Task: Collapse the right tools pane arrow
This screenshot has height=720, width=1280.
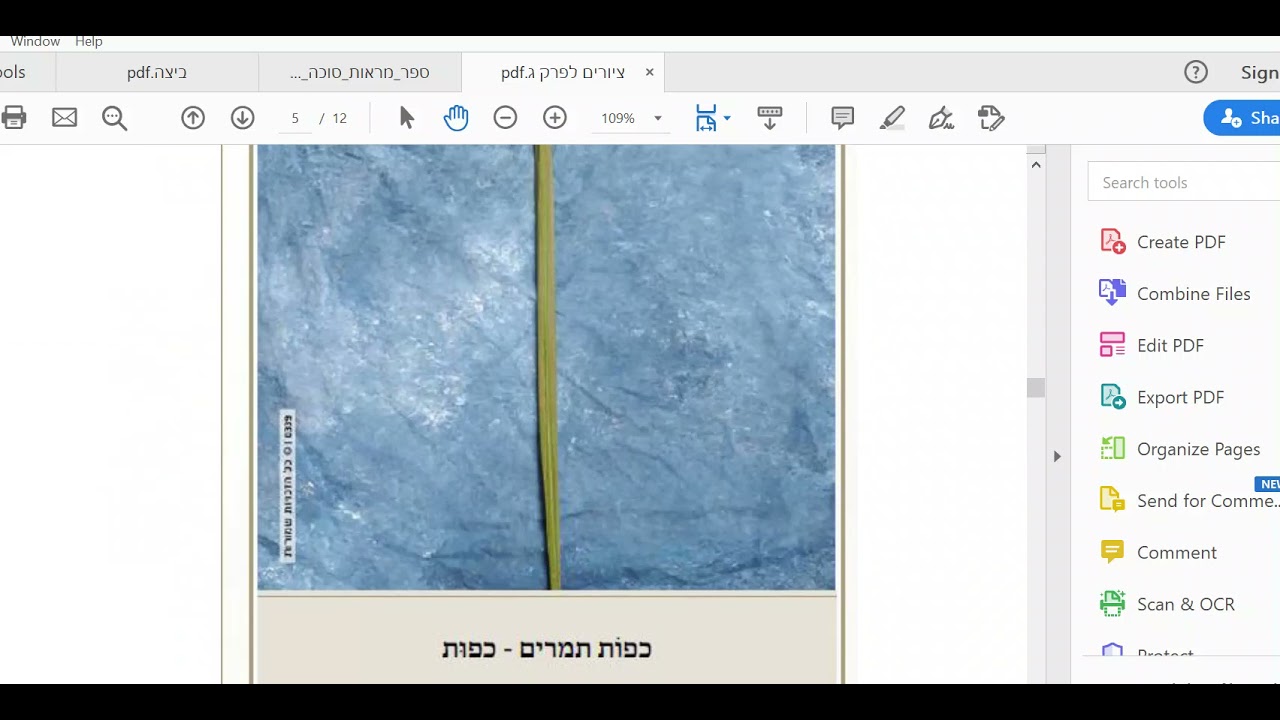Action: tap(1057, 456)
